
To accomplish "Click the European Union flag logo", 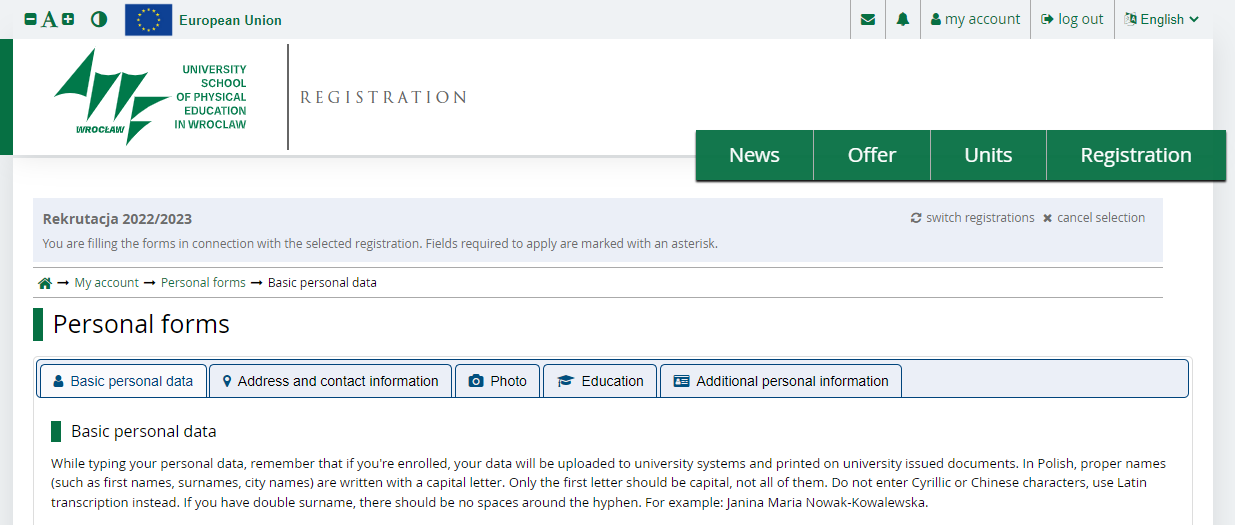I will [x=148, y=19].
